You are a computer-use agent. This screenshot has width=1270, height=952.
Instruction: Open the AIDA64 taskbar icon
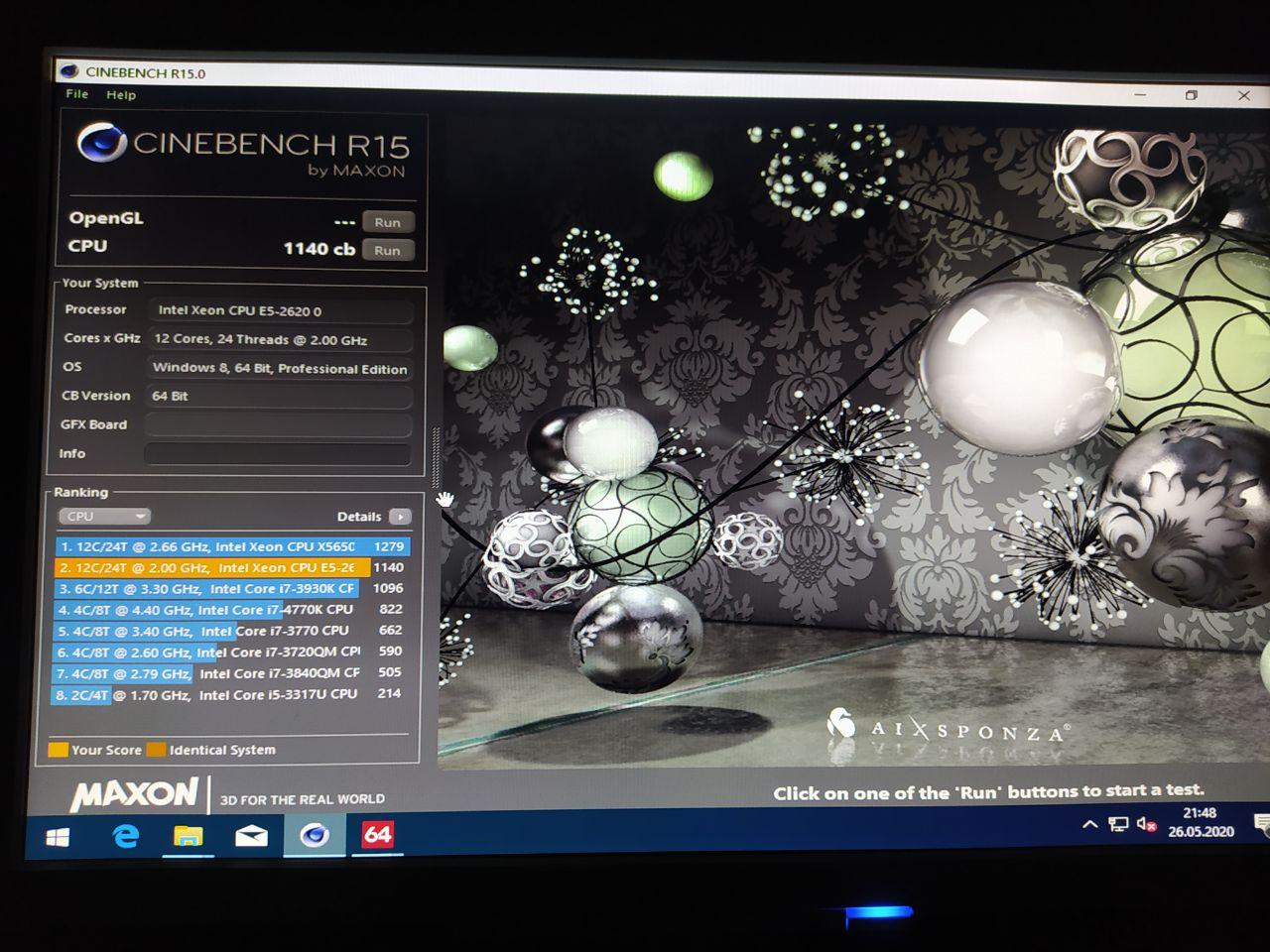tap(378, 834)
